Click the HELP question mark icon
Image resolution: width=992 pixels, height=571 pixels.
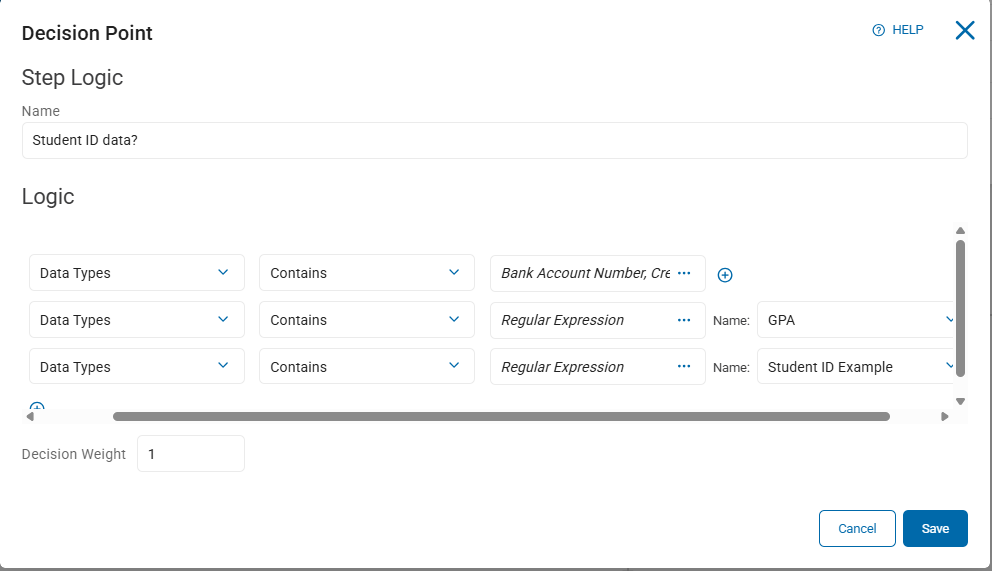tap(879, 30)
